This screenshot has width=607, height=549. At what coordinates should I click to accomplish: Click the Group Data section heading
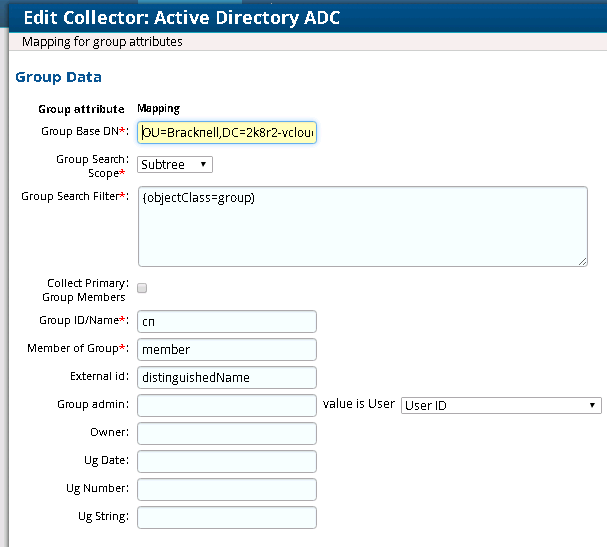point(58,77)
